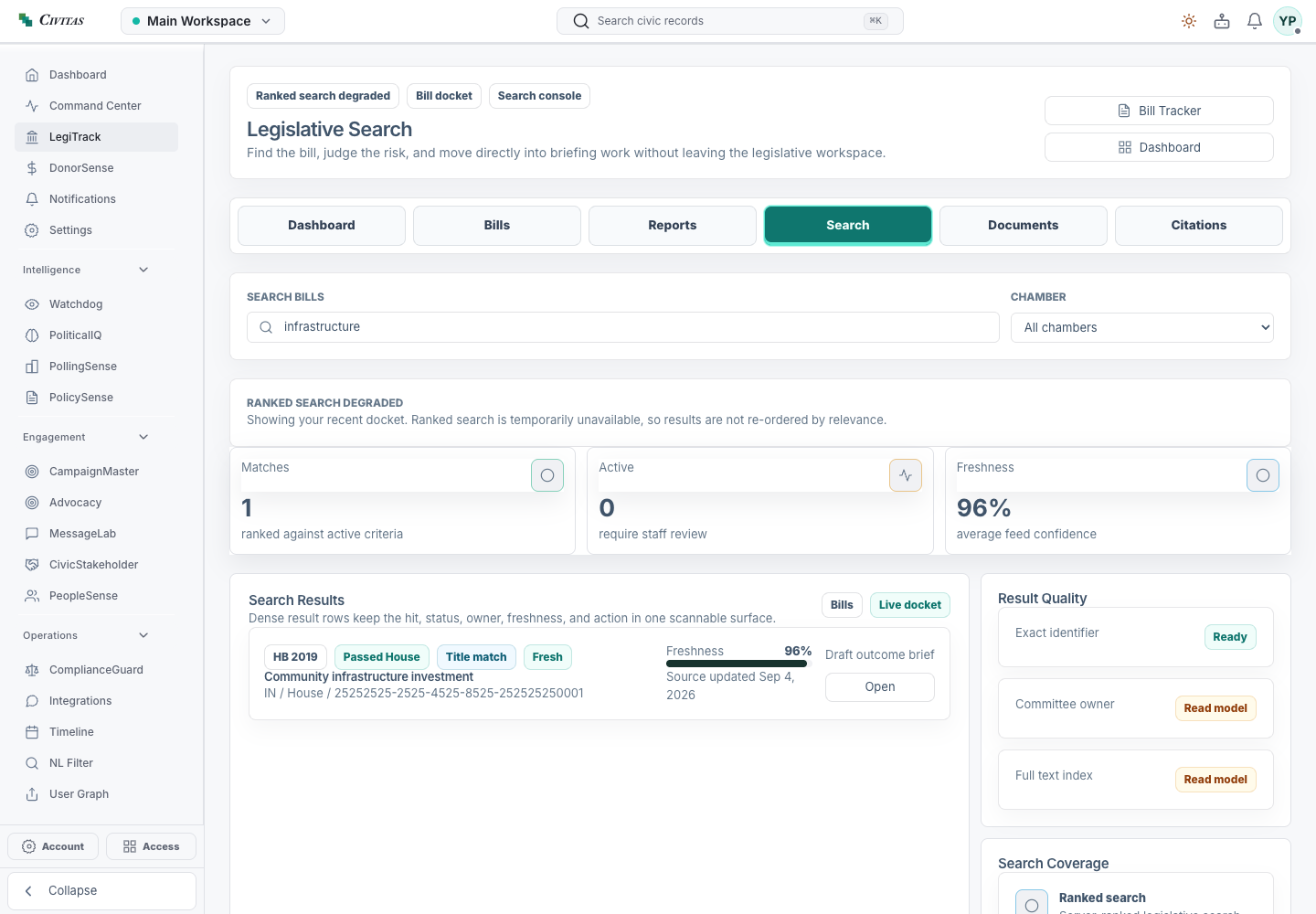Click the Integrations icon
The image size is (1316, 914).
32,701
